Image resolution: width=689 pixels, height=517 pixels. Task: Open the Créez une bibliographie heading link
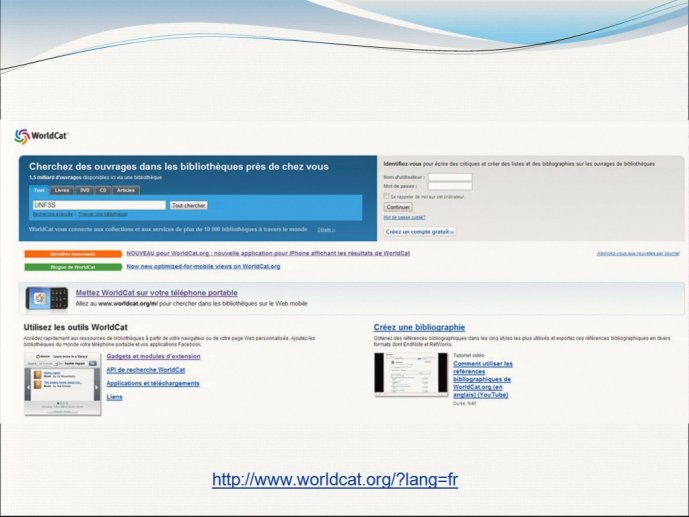(x=419, y=327)
